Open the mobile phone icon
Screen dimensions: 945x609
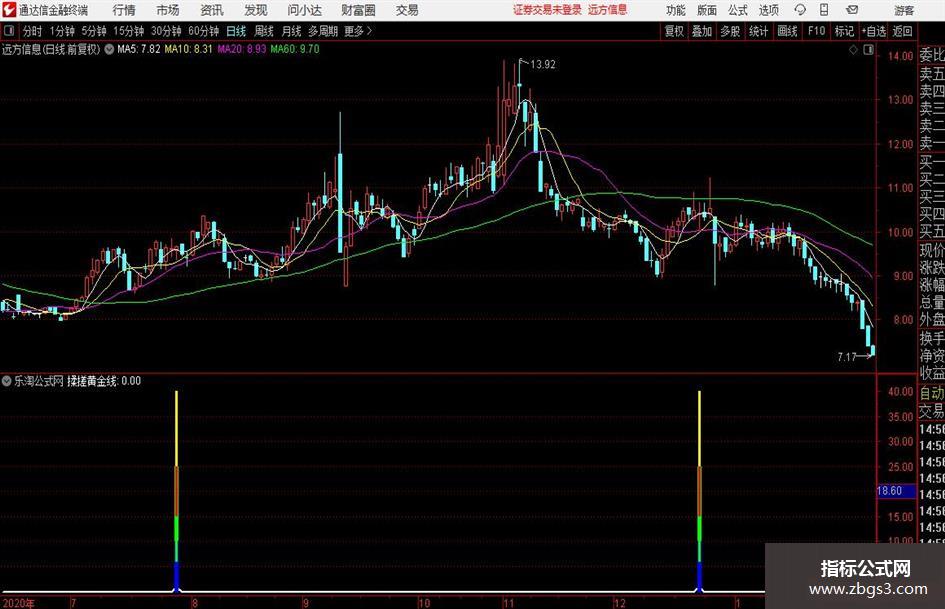click(824, 10)
